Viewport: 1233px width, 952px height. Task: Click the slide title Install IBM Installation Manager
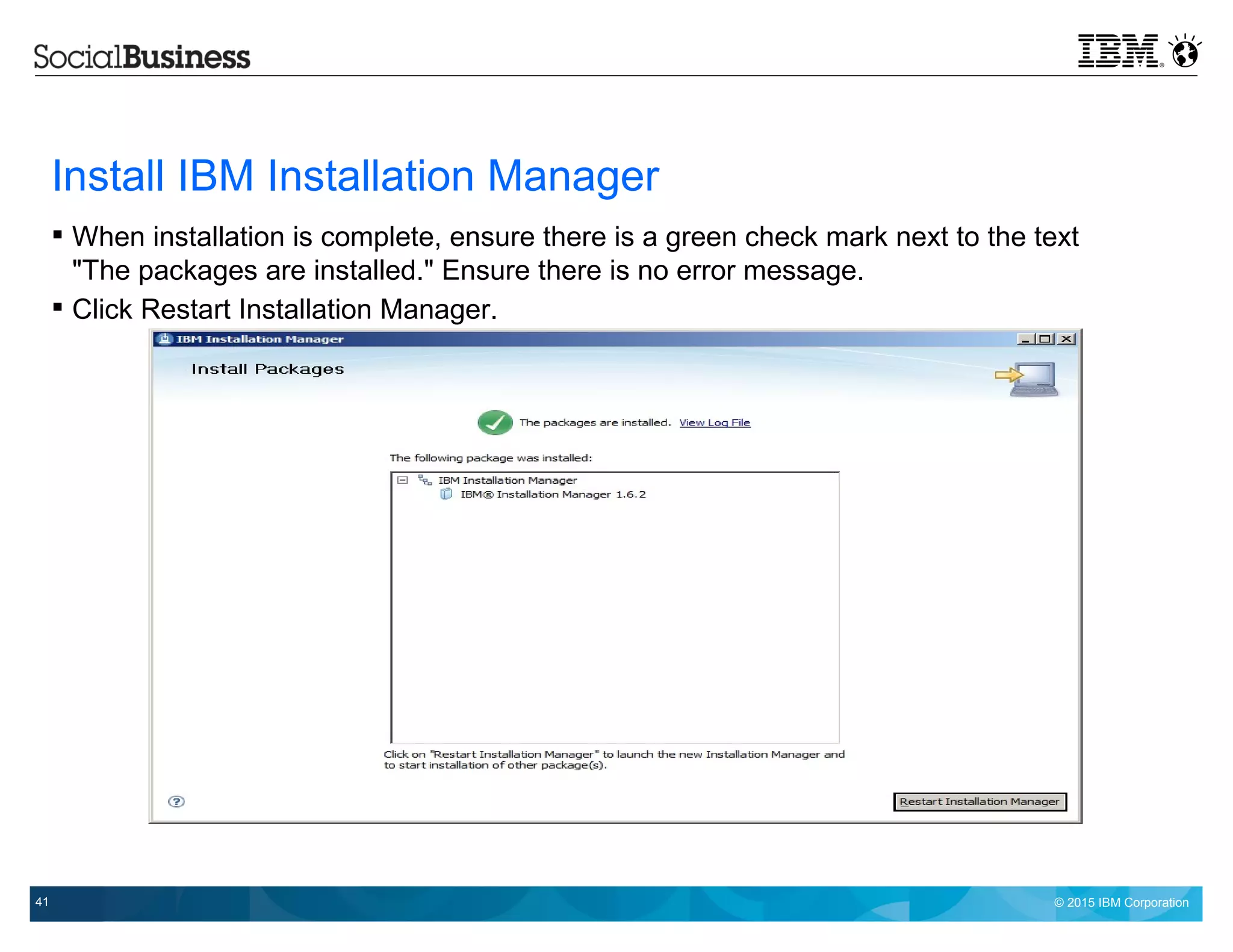tap(356, 176)
